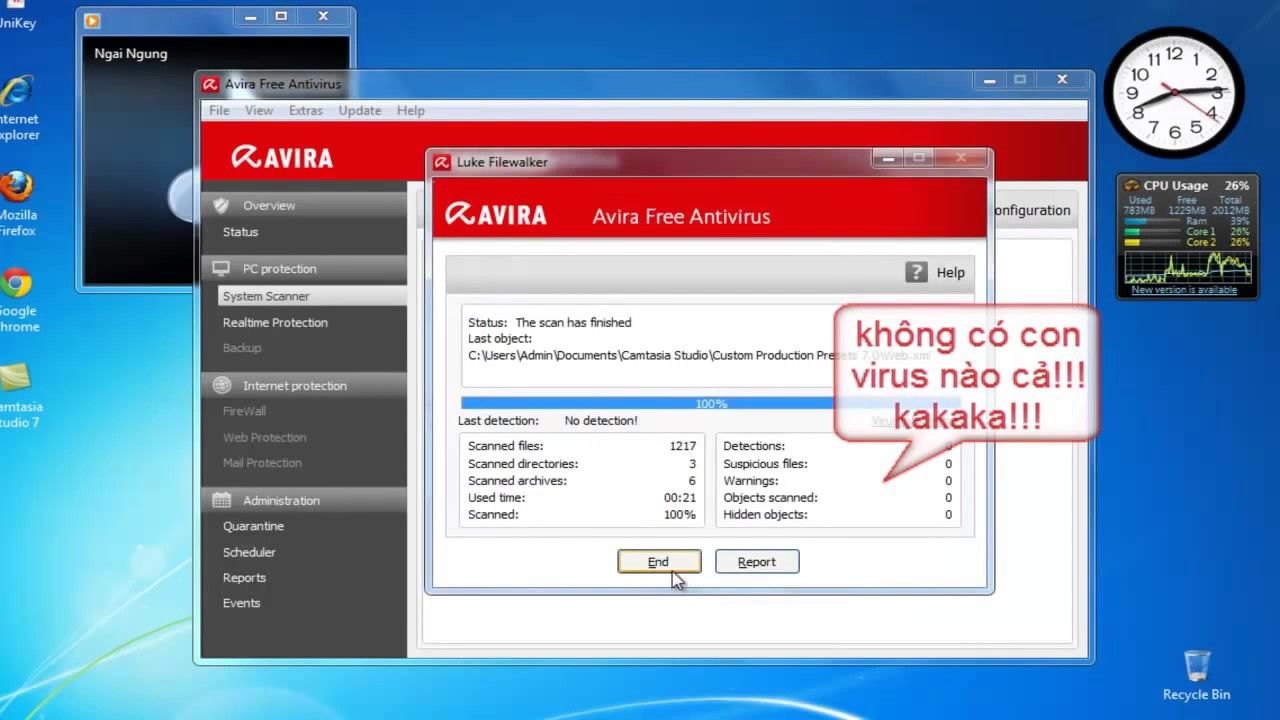Viewport: 1280px width, 720px height.
Task: Click the Overview shield icon in sidebar
Action: tap(222, 205)
